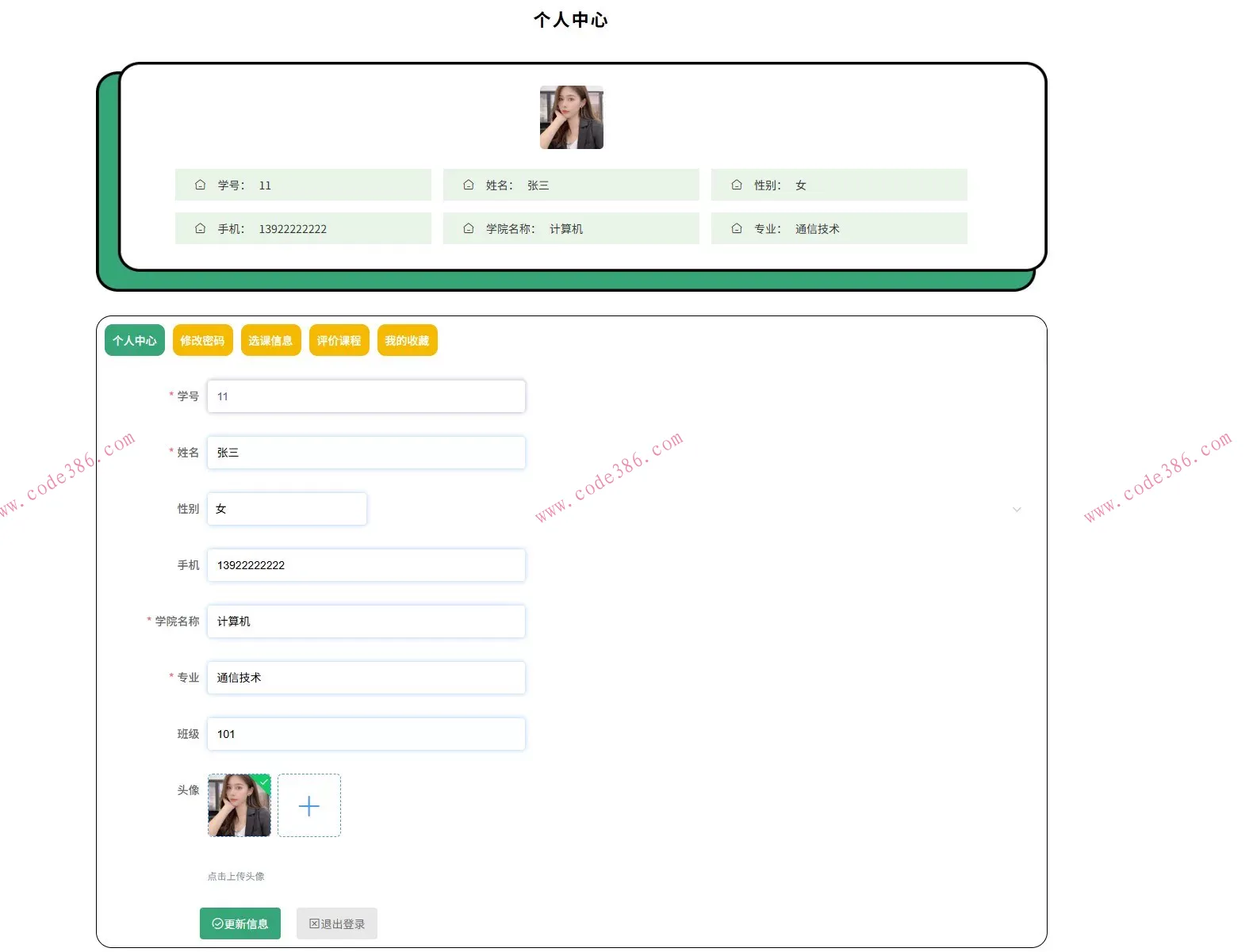Click the phone number 13922222222 in info card
The width and height of the screenshot is (1249, 952).
point(293,229)
